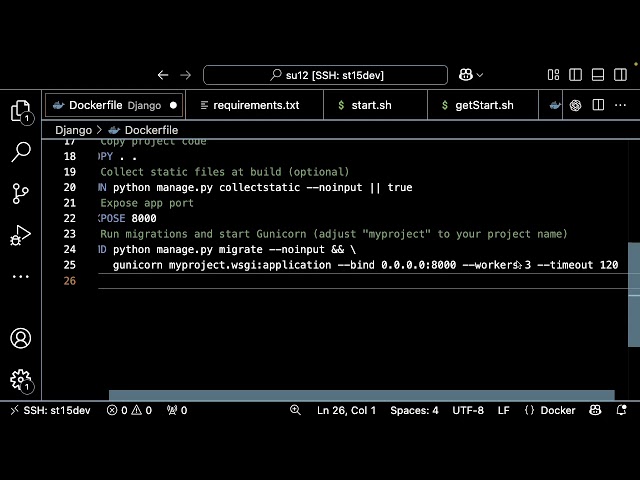Open the Manage gear icon
The image size is (640, 480).
pos(21,380)
